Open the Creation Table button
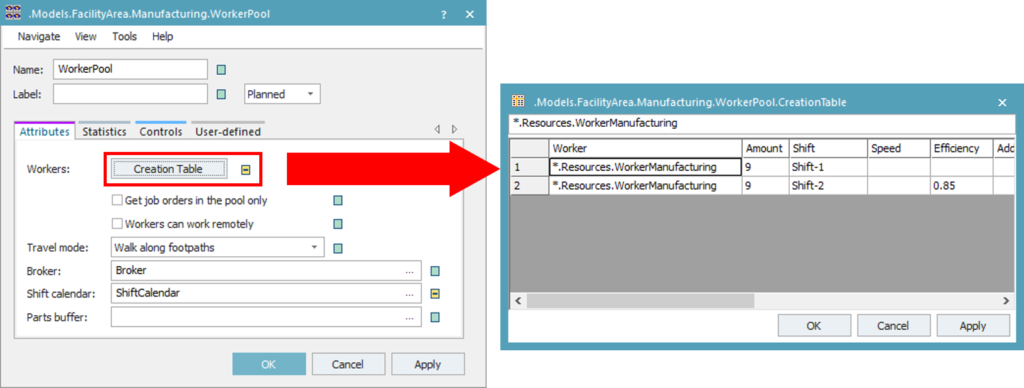This screenshot has width=1024, height=388. (x=168, y=169)
